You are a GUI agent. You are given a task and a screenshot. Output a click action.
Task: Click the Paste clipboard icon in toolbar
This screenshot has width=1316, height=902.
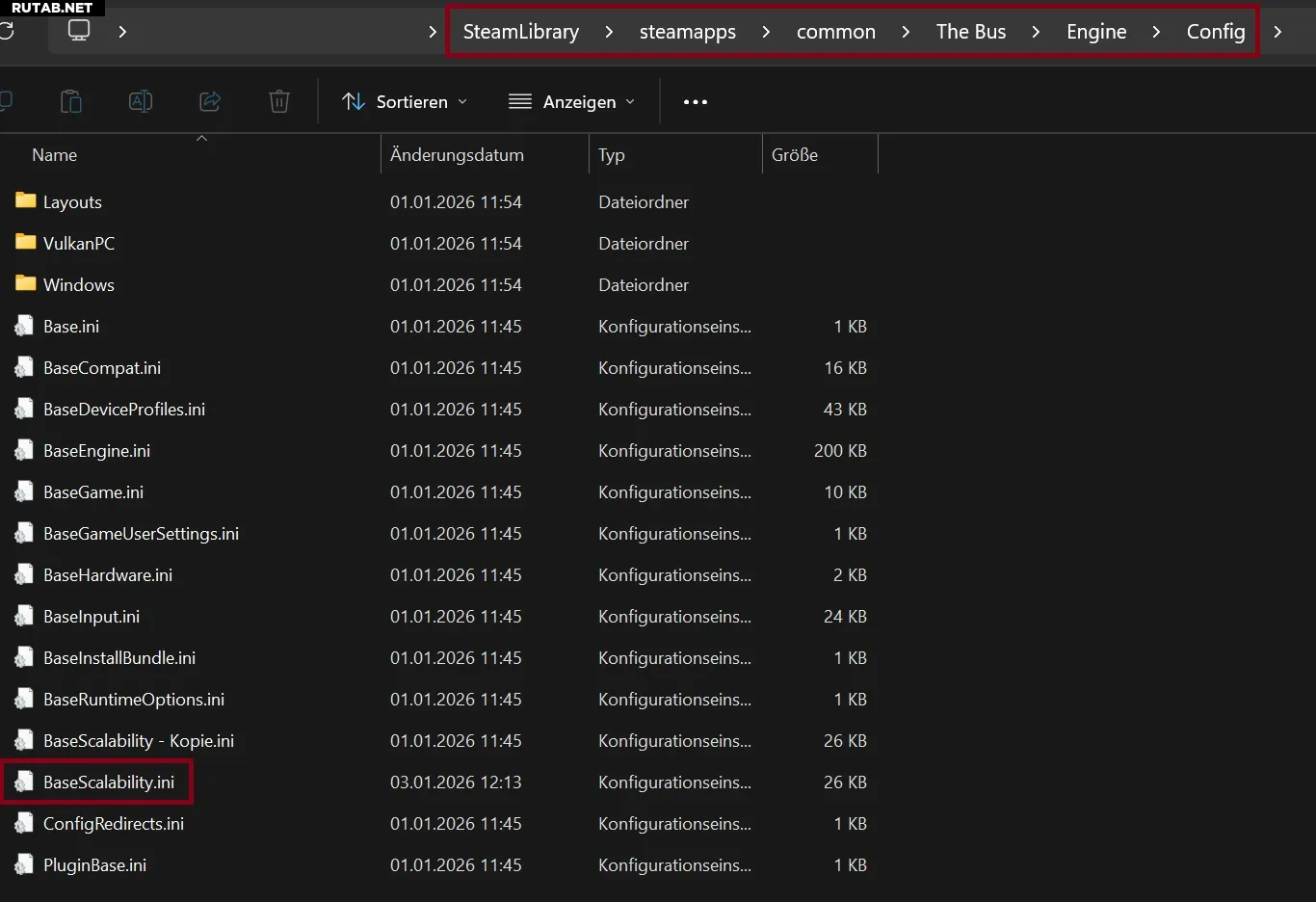point(71,101)
